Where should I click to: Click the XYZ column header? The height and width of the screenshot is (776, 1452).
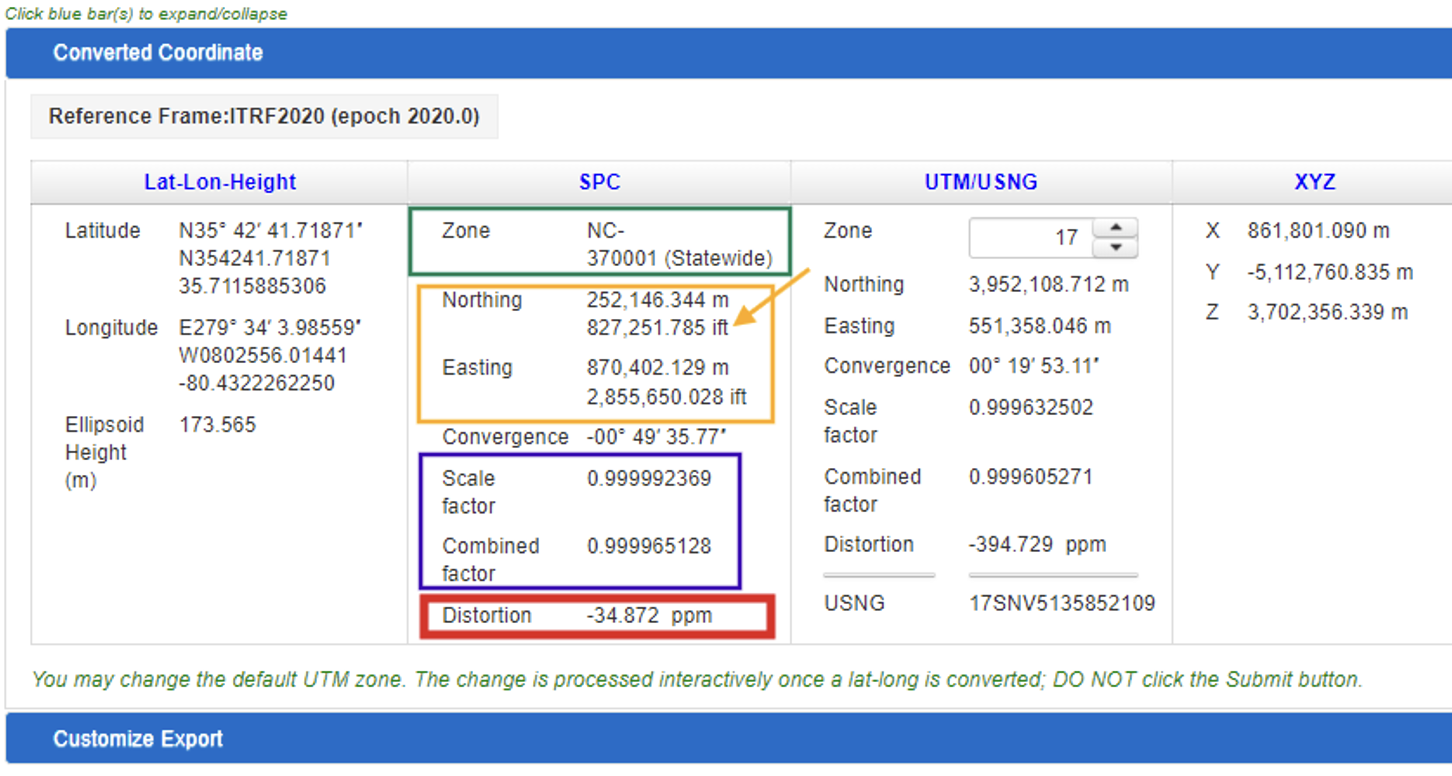[x=1314, y=182]
